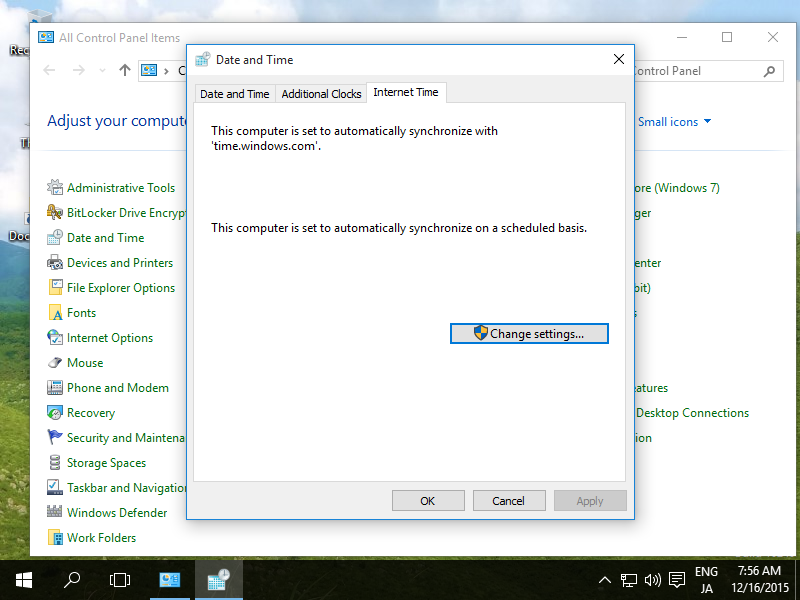The width and height of the screenshot is (800, 600).
Task: Click the network icon in system tray
Action: 629,579
